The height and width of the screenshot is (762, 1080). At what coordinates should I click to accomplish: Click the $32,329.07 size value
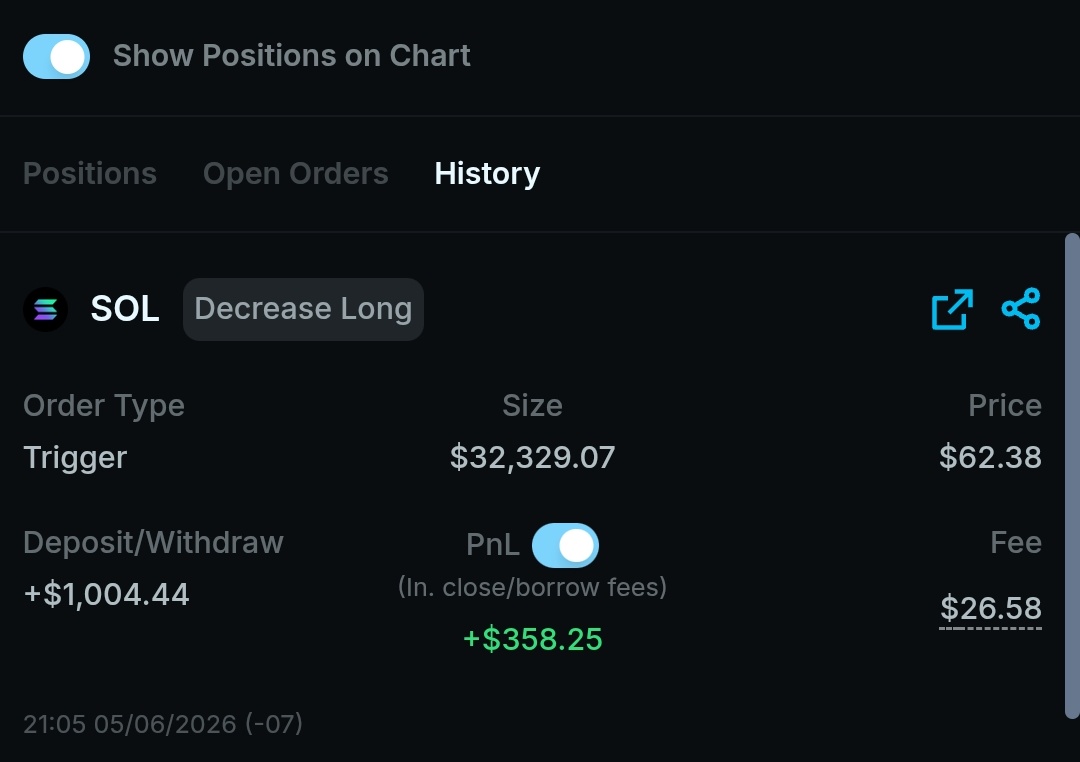tap(532, 457)
